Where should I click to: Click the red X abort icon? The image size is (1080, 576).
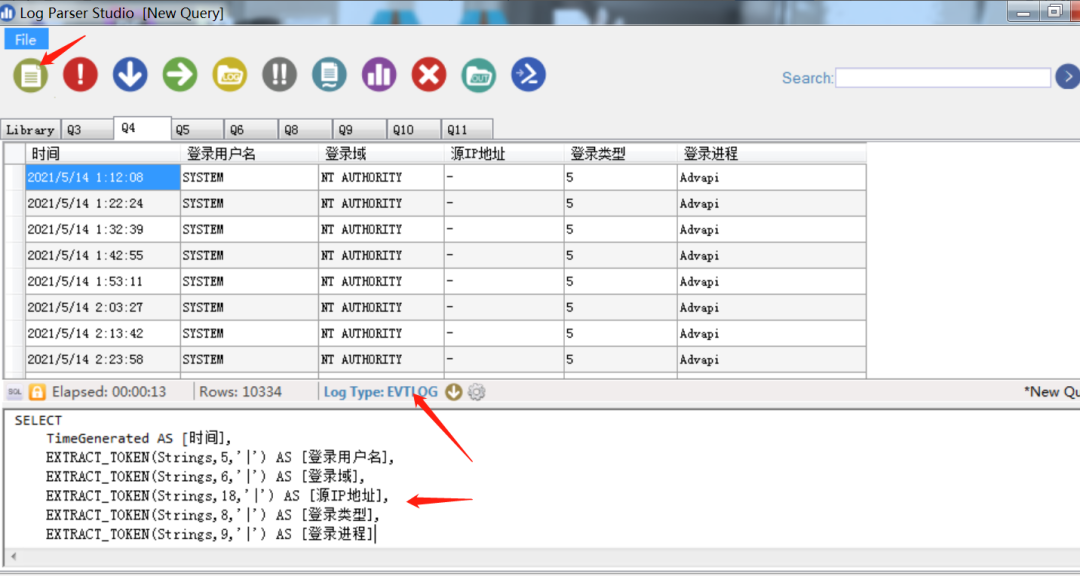pos(429,75)
